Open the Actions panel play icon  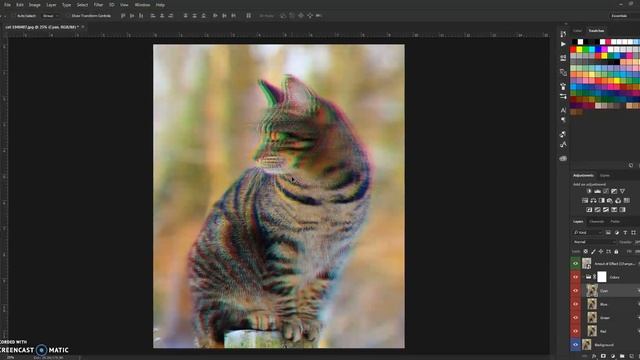point(563,44)
